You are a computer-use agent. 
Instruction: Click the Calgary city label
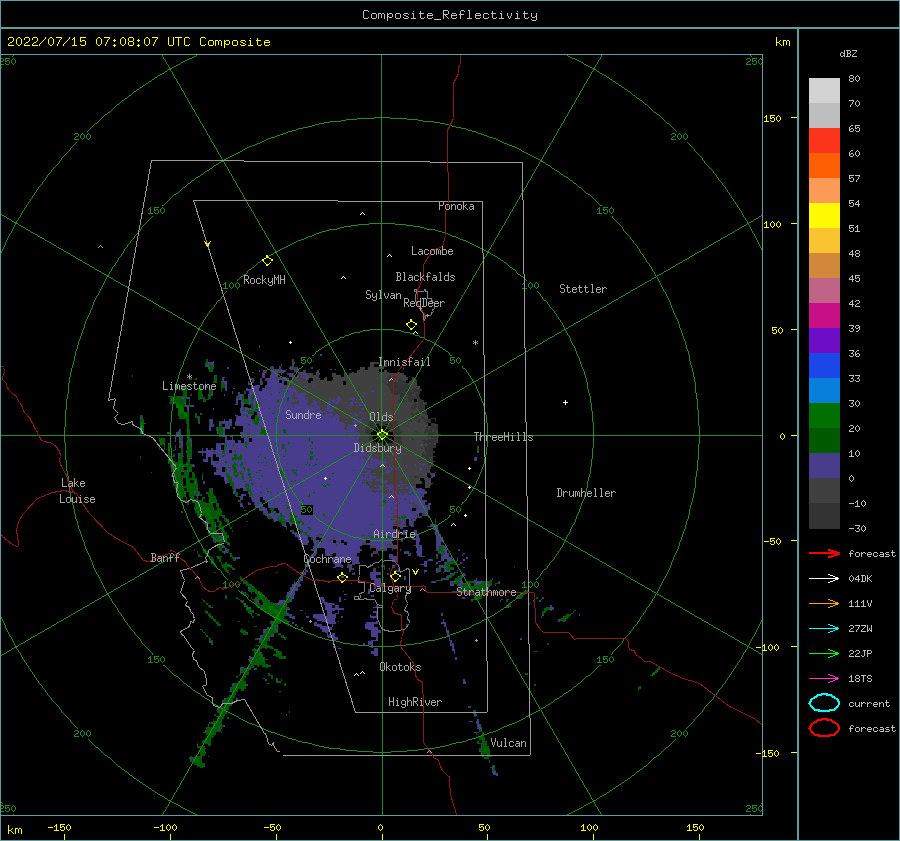(390, 588)
